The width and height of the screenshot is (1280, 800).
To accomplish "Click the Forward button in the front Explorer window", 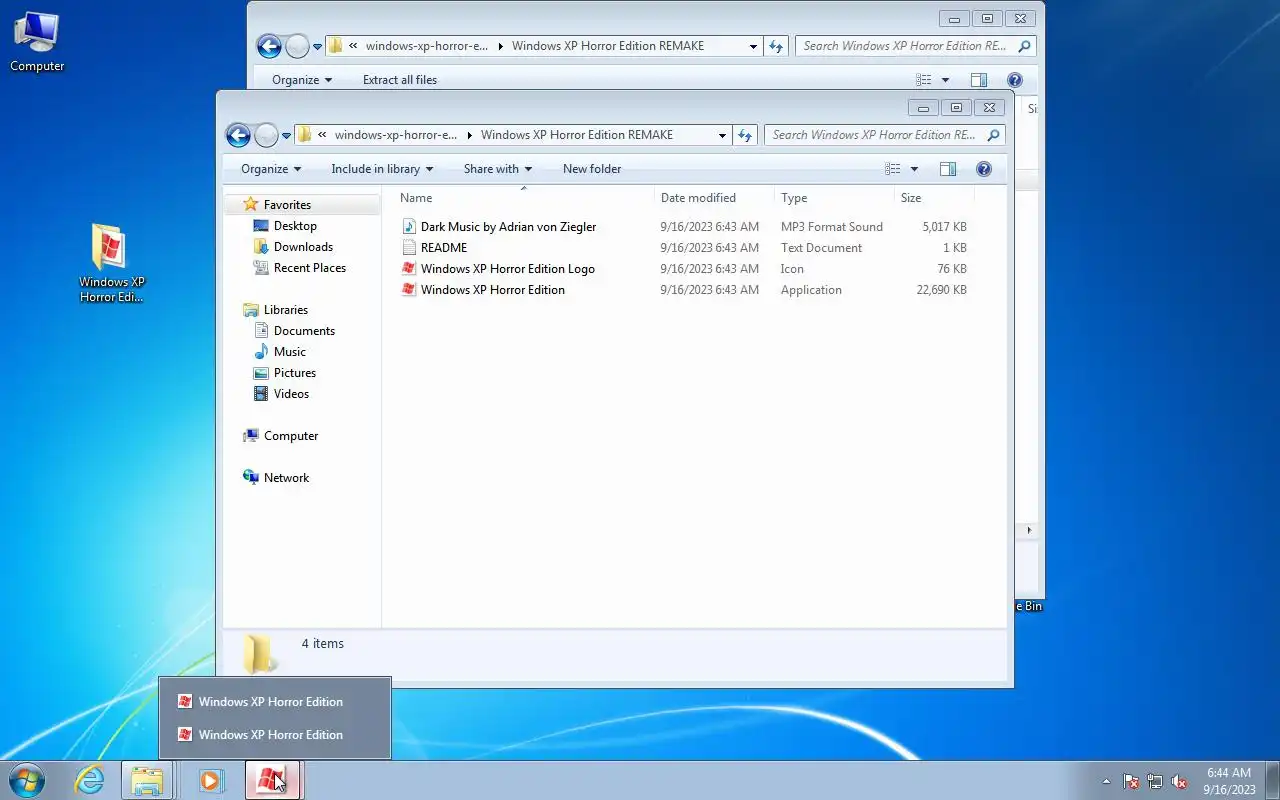I will click(x=266, y=135).
